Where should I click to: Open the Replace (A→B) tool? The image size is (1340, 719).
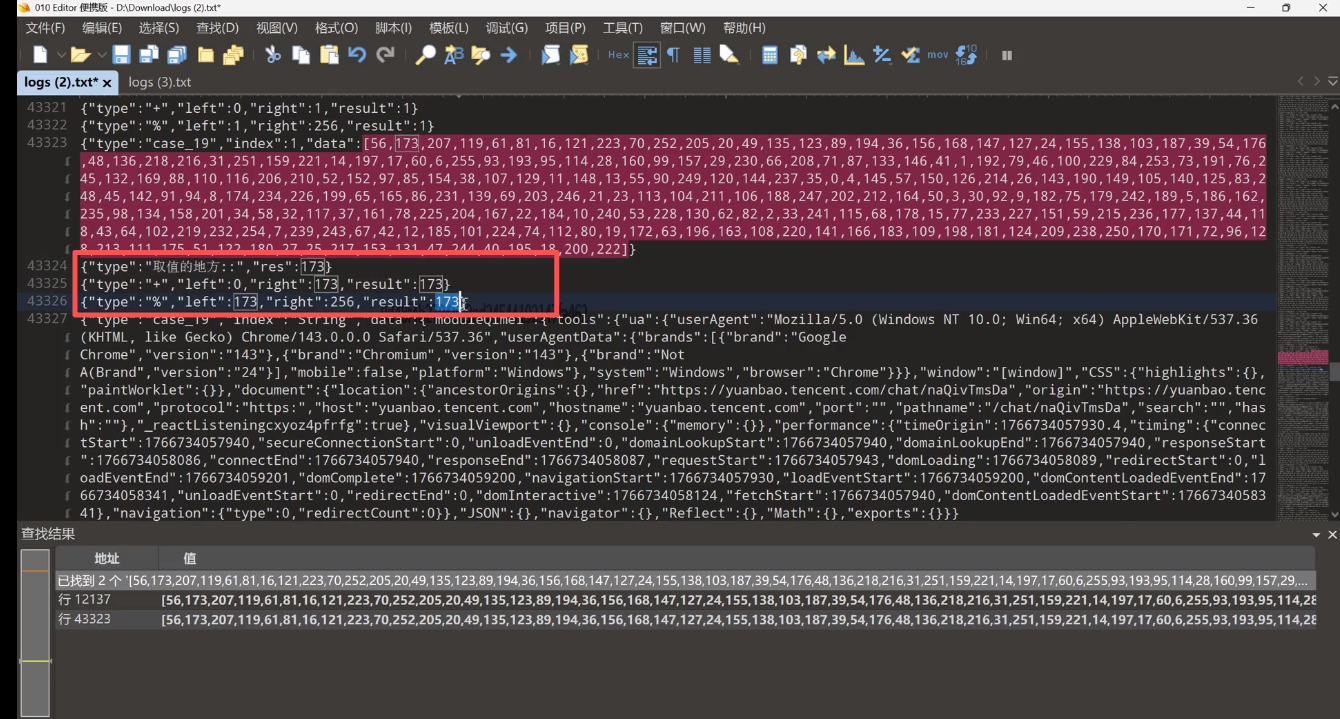pos(453,55)
